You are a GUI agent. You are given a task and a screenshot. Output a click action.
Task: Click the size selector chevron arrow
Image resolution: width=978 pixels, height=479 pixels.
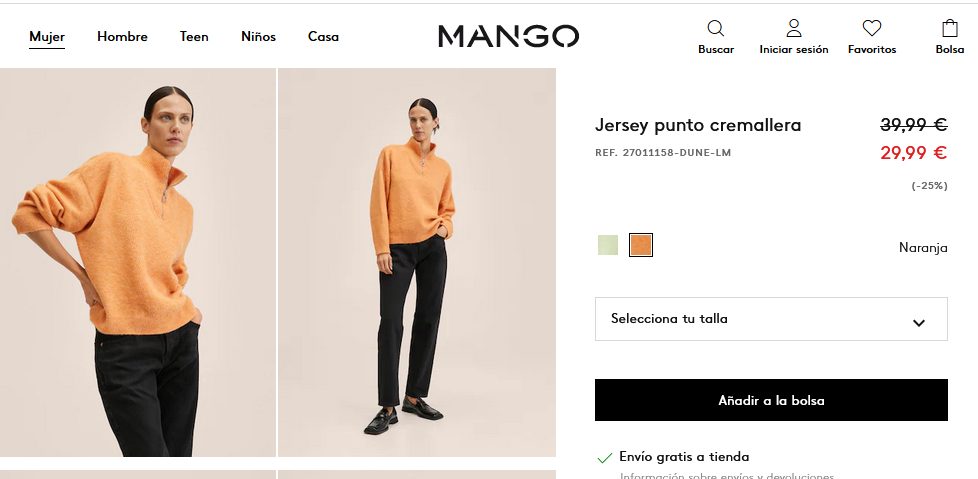point(918,322)
